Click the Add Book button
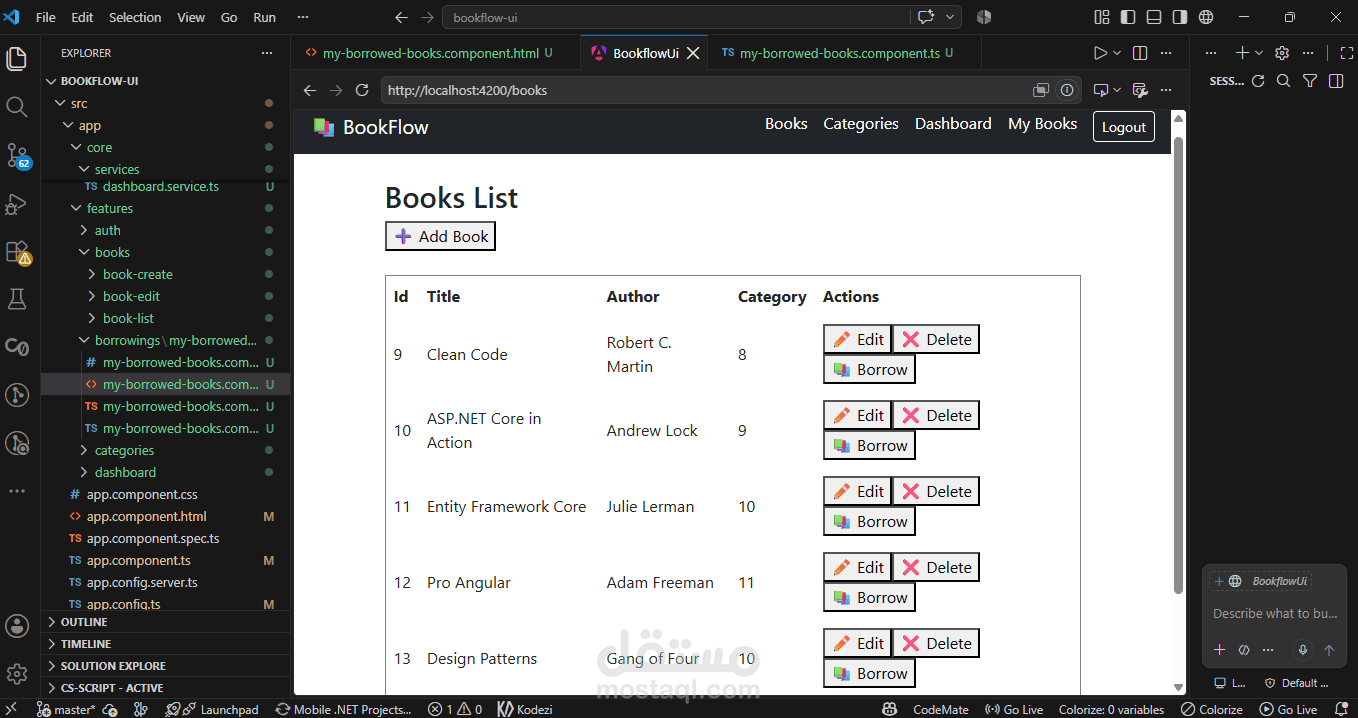The height and width of the screenshot is (718, 1358). pyautogui.click(x=440, y=236)
